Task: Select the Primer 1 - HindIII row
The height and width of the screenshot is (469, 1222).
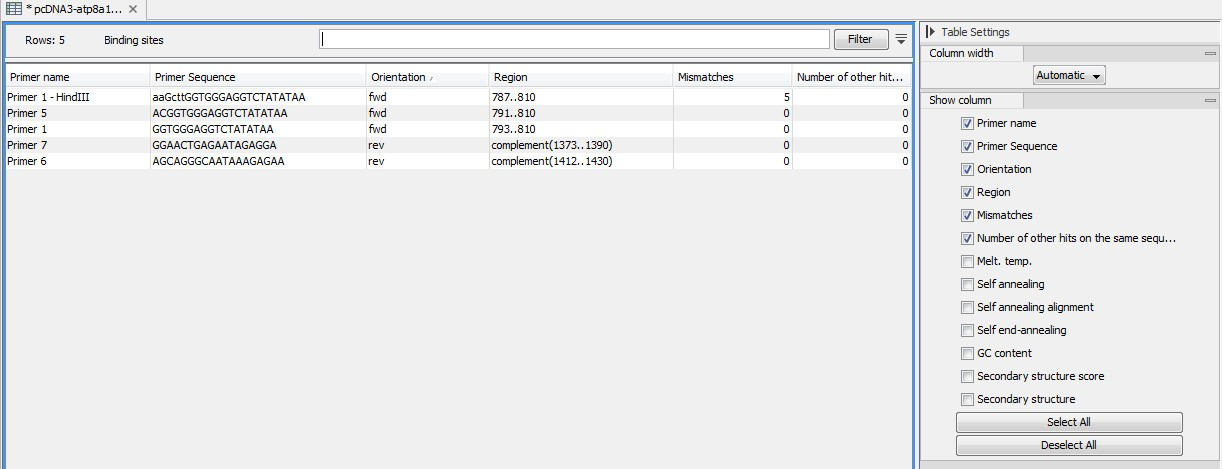Action: tap(76, 97)
